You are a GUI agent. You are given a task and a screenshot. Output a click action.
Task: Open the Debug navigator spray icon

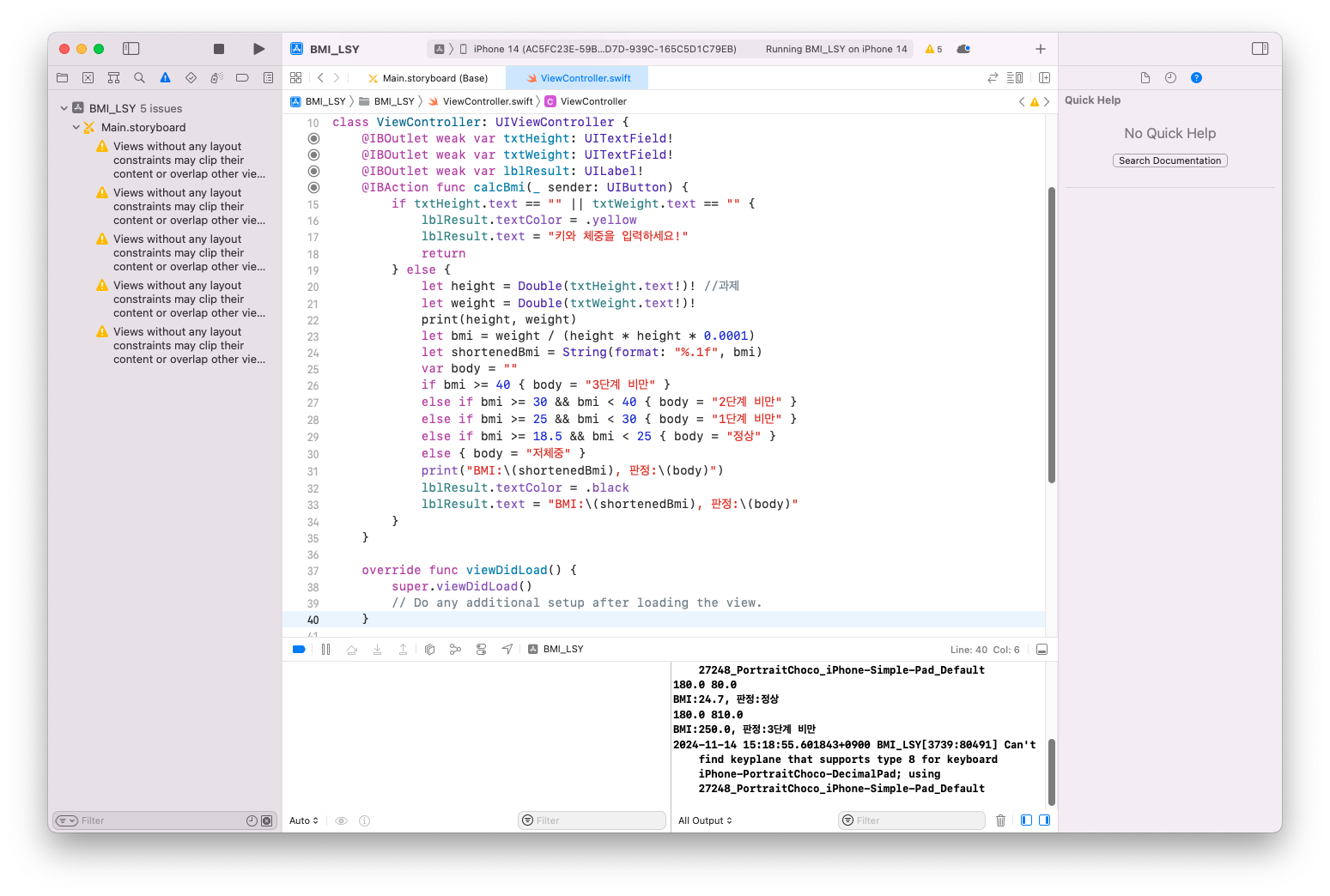tap(216, 78)
